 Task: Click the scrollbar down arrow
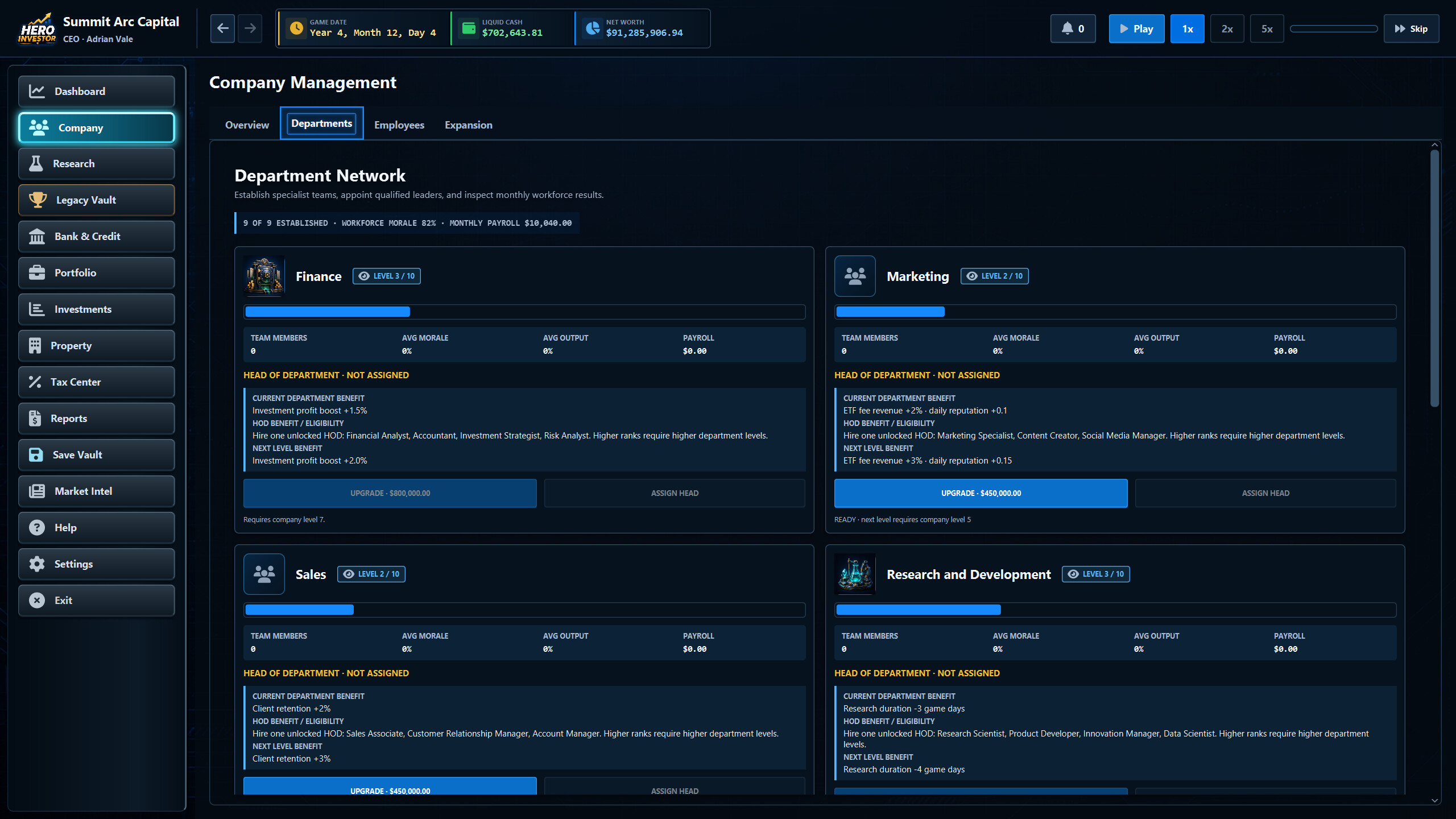coord(1434,800)
